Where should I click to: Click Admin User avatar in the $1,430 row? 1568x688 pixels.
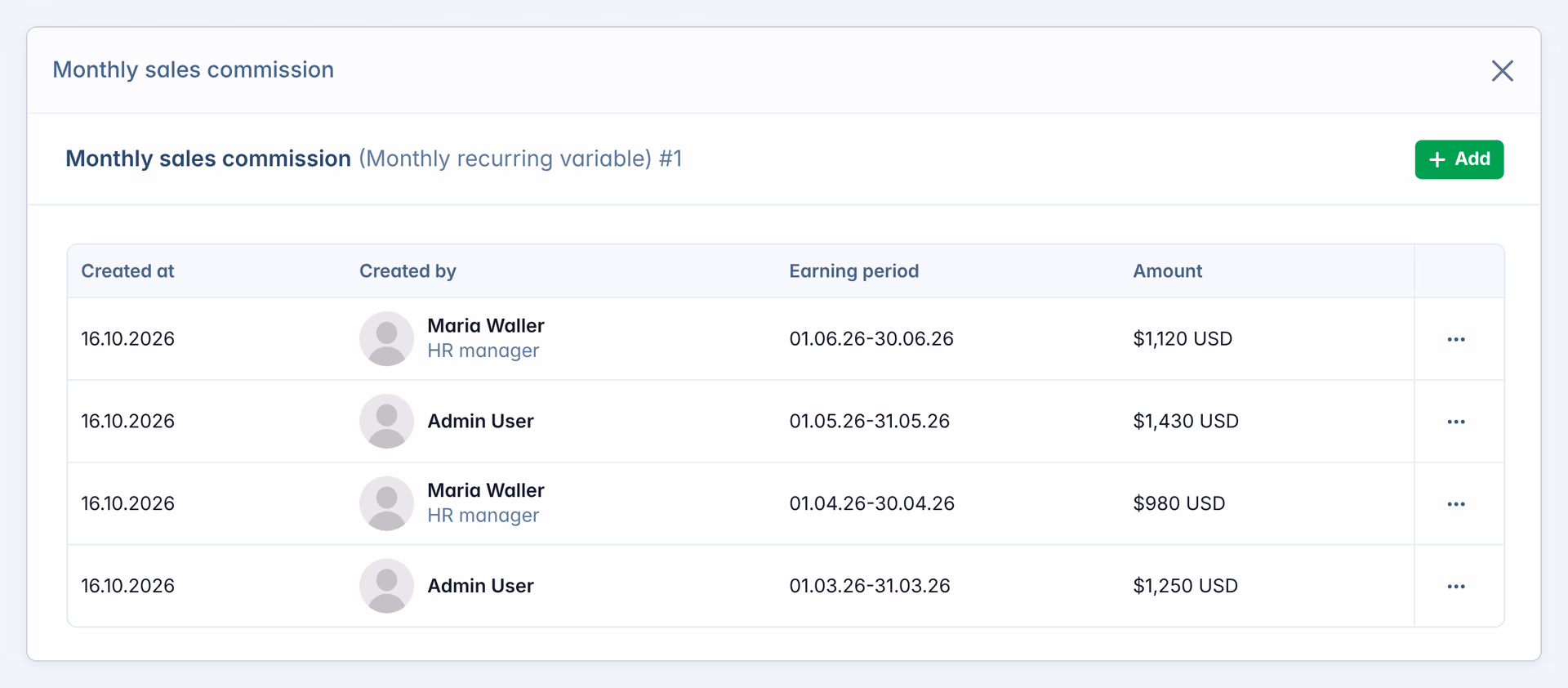pyautogui.click(x=386, y=421)
